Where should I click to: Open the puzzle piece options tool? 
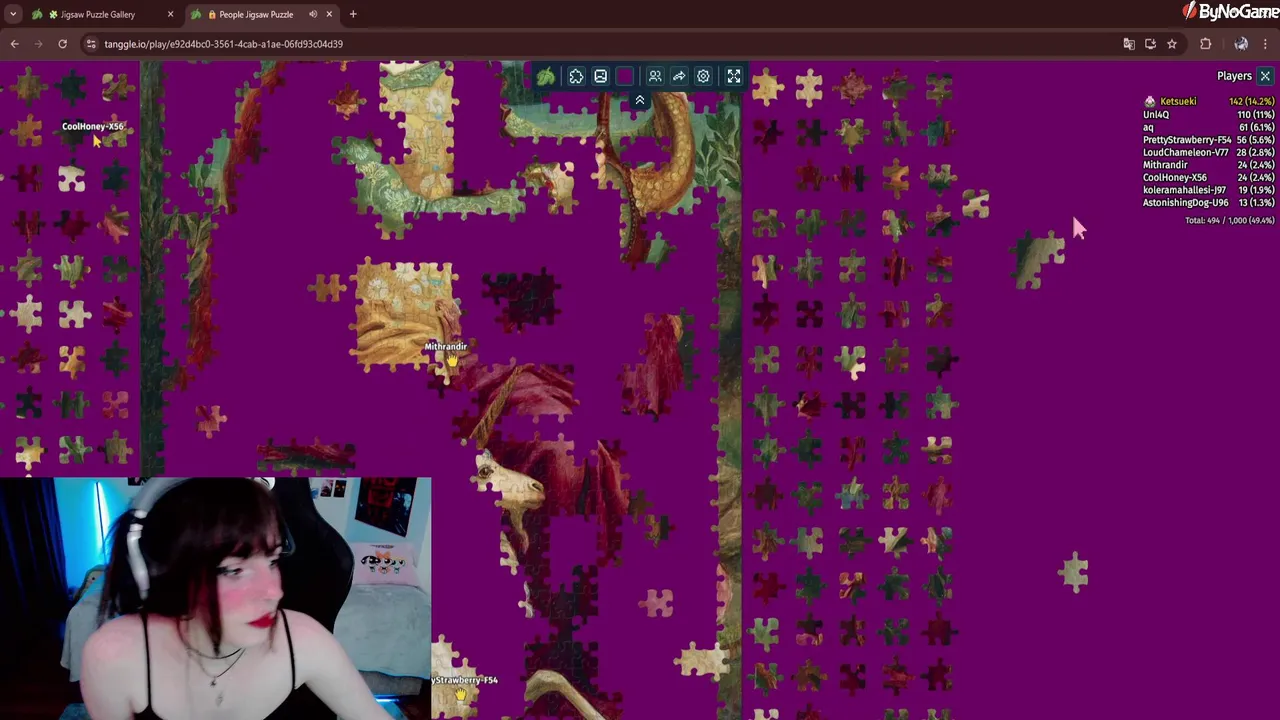pyautogui.click(x=576, y=76)
